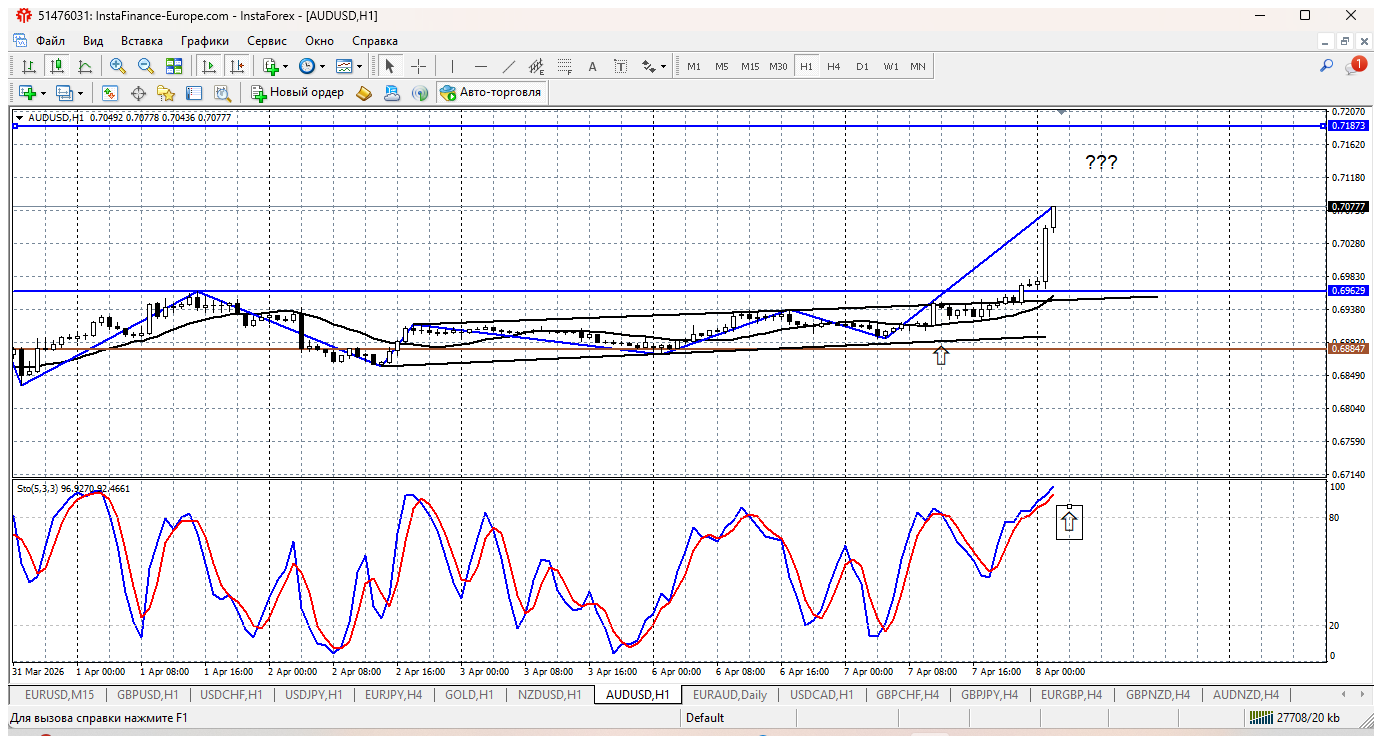Open the Вставка menu
1382x736 pixels.
pos(141,41)
